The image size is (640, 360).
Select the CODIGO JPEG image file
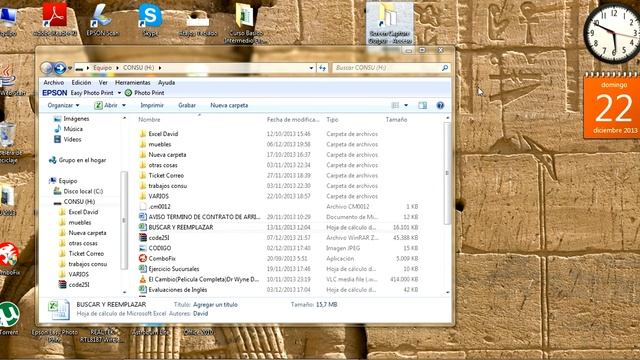pos(160,248)
